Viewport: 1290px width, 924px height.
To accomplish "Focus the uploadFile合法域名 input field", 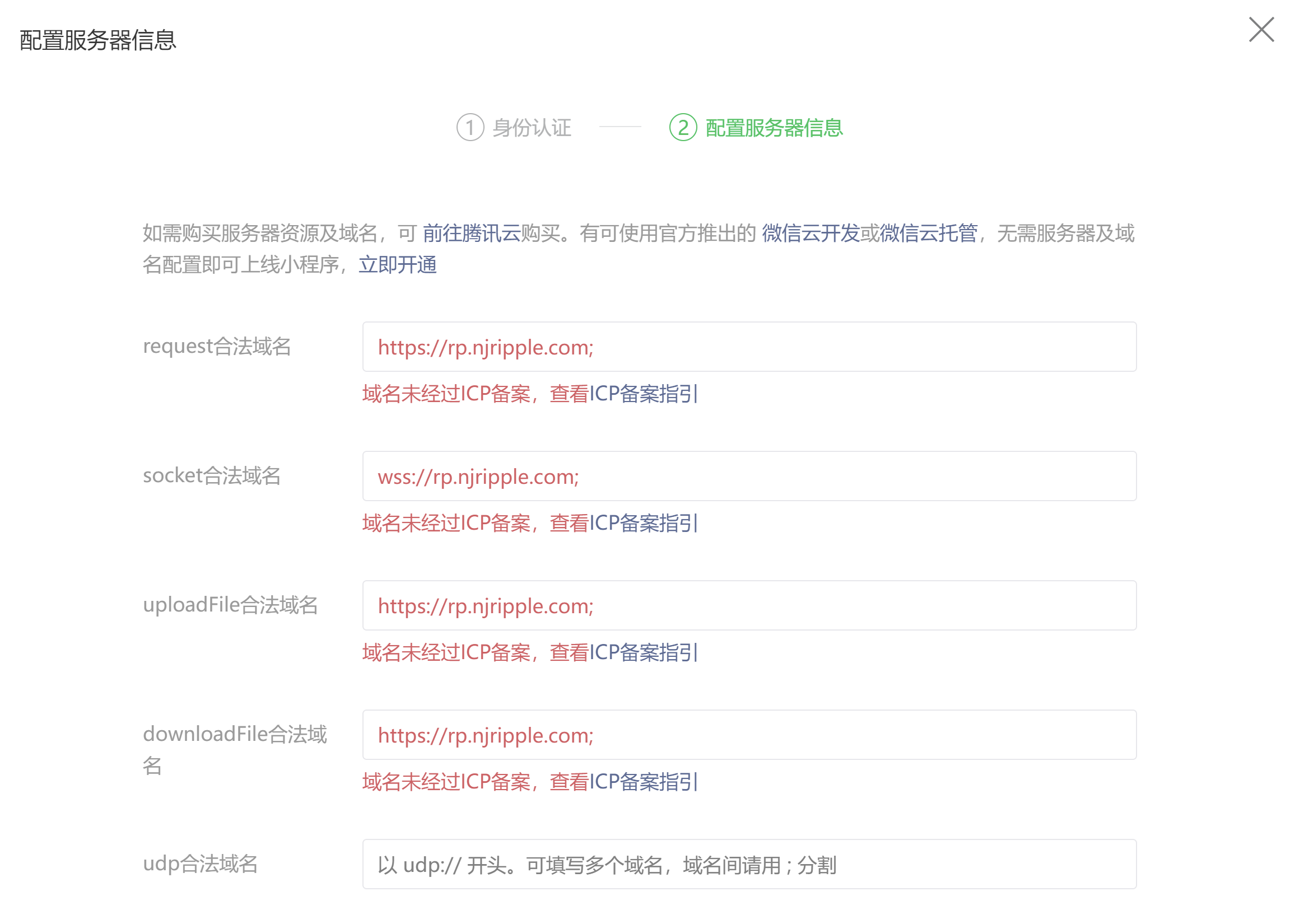I will 749,605.
